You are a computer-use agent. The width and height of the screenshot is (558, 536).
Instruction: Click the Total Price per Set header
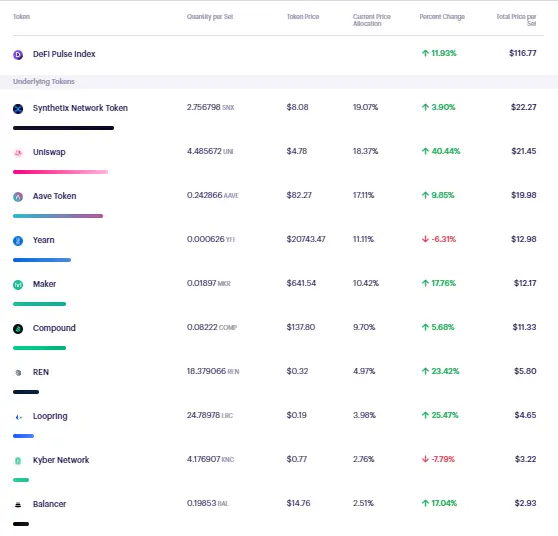click(x=516, y=20)
